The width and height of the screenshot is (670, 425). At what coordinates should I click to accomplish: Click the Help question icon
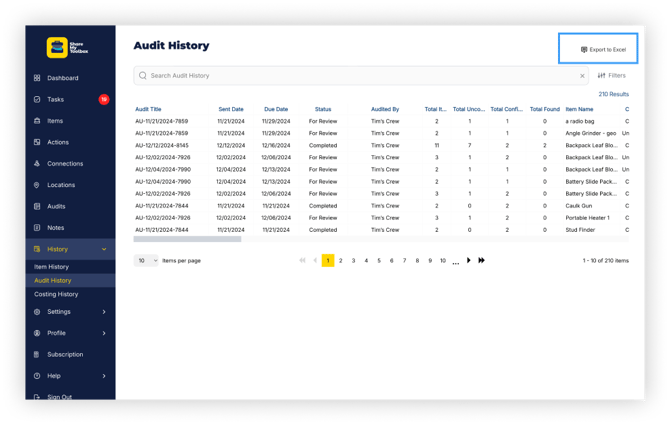pyautogui.click(x=37, y=375)
